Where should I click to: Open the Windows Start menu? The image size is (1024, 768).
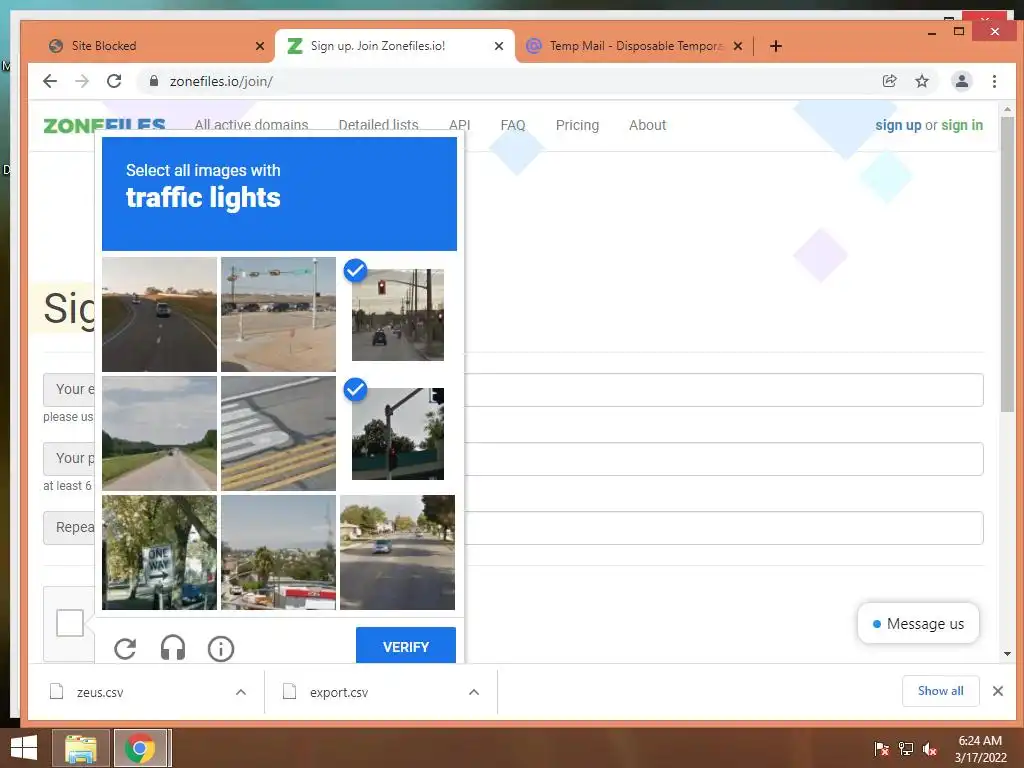(x=24, y=748)
